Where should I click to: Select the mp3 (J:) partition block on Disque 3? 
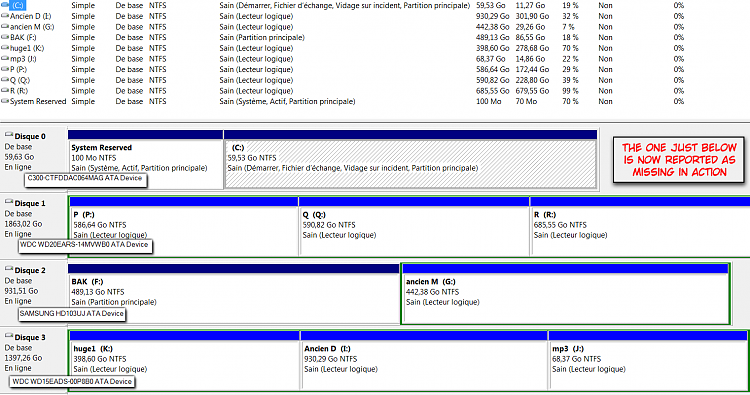(x=648, y=360)
